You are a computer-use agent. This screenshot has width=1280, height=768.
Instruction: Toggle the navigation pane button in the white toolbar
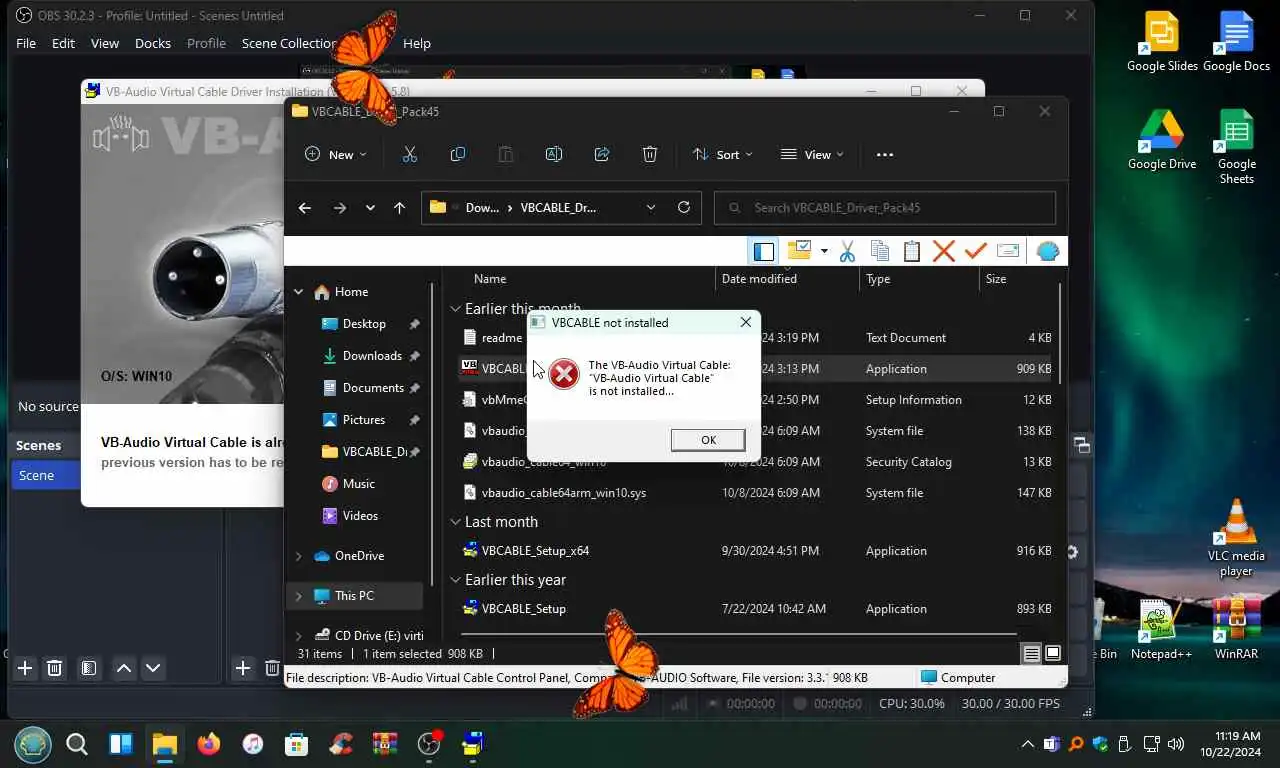tap(764, 251)
